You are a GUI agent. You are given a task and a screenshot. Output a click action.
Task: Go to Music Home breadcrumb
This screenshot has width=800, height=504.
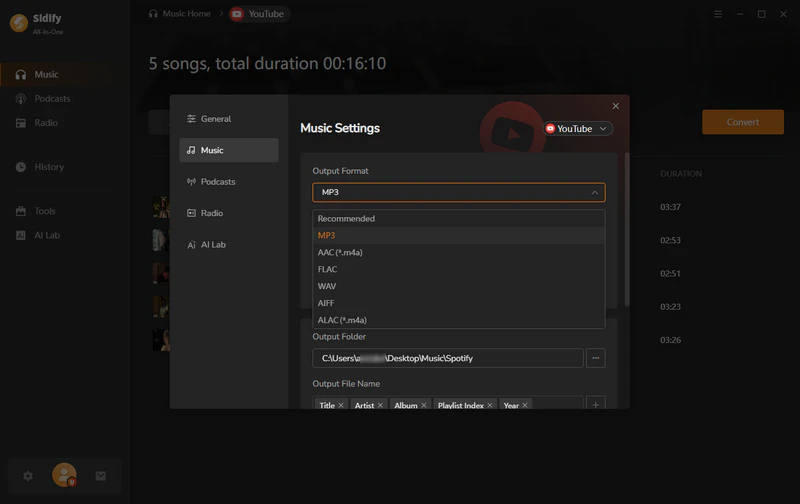click(x=180, y=14)
